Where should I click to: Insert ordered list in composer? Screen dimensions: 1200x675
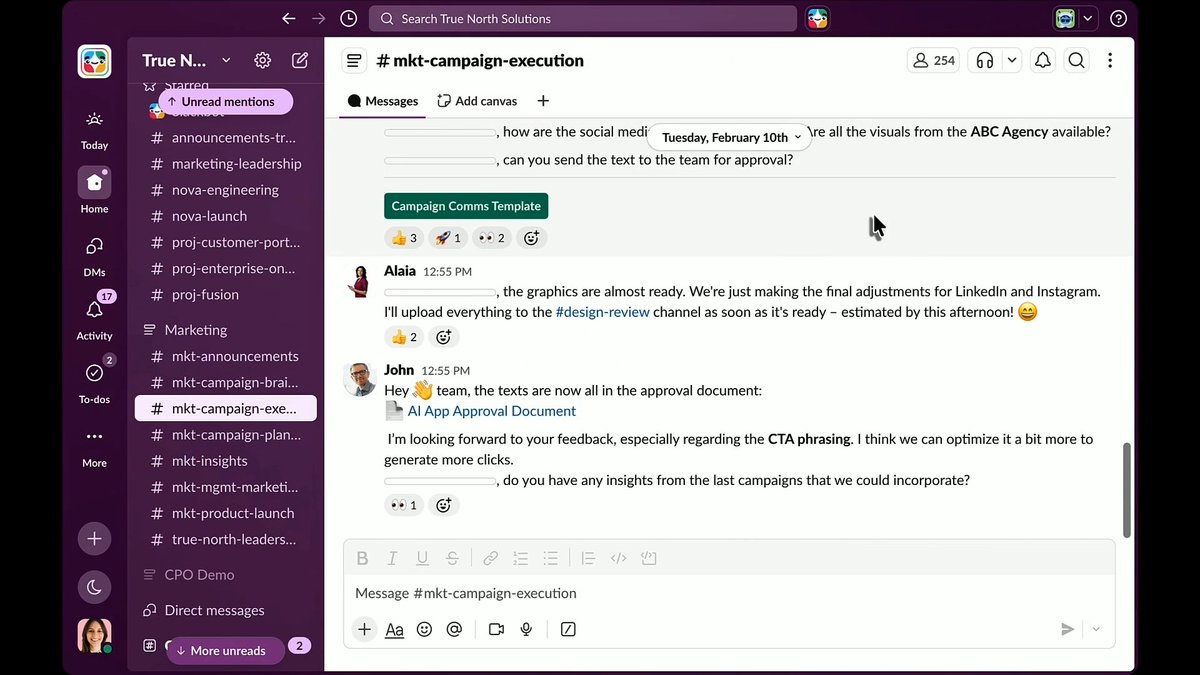coord(520,559)
